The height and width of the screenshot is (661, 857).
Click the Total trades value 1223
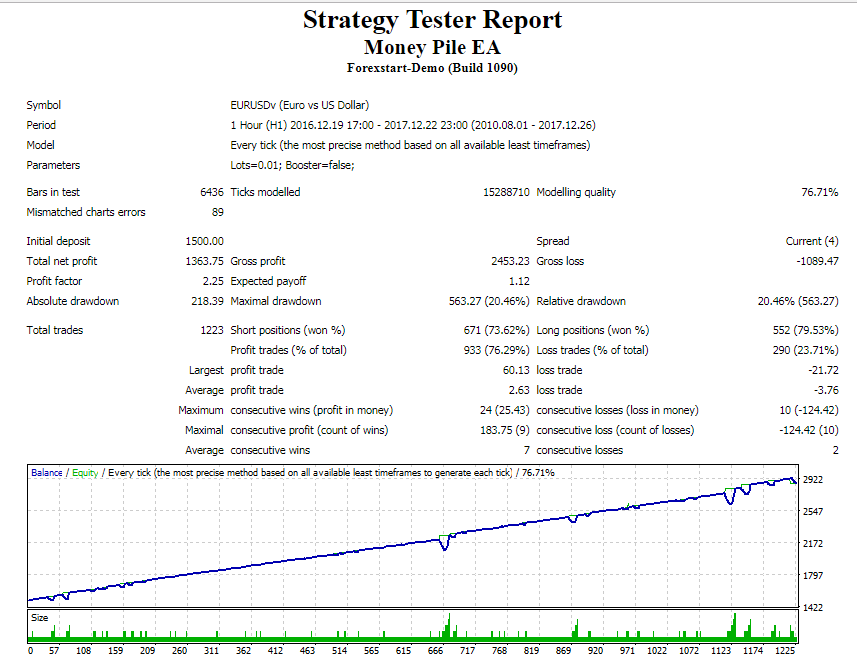tap(211, 330)
